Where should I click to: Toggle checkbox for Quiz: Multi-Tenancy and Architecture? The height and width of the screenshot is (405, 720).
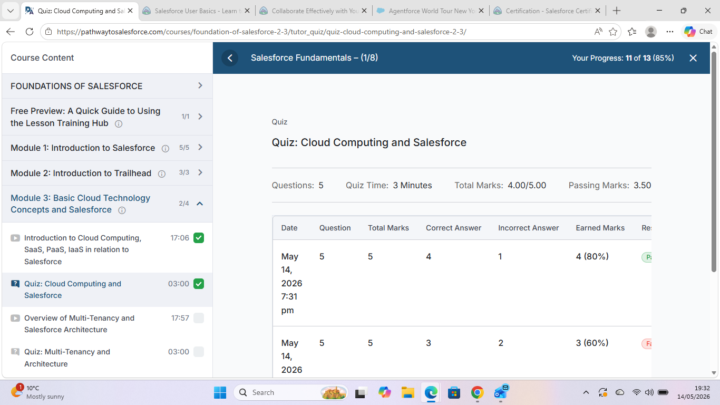coord(199,352)
